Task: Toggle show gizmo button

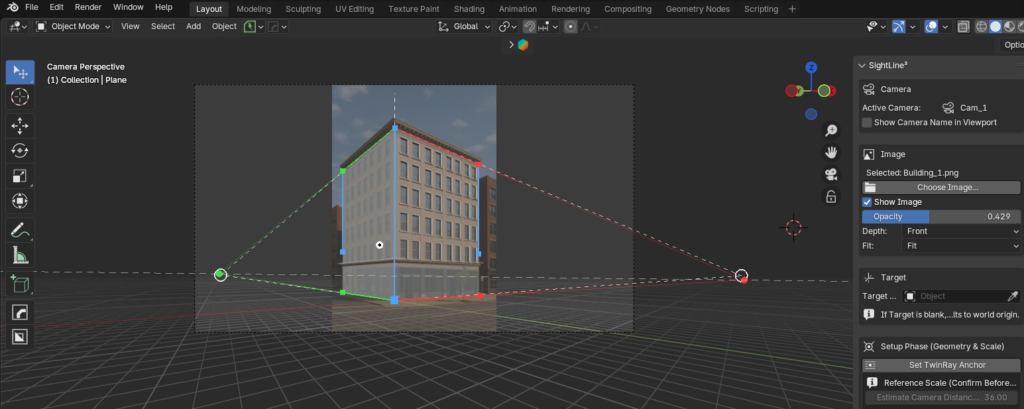Action: pyautogui.click(x=899, y=27)
